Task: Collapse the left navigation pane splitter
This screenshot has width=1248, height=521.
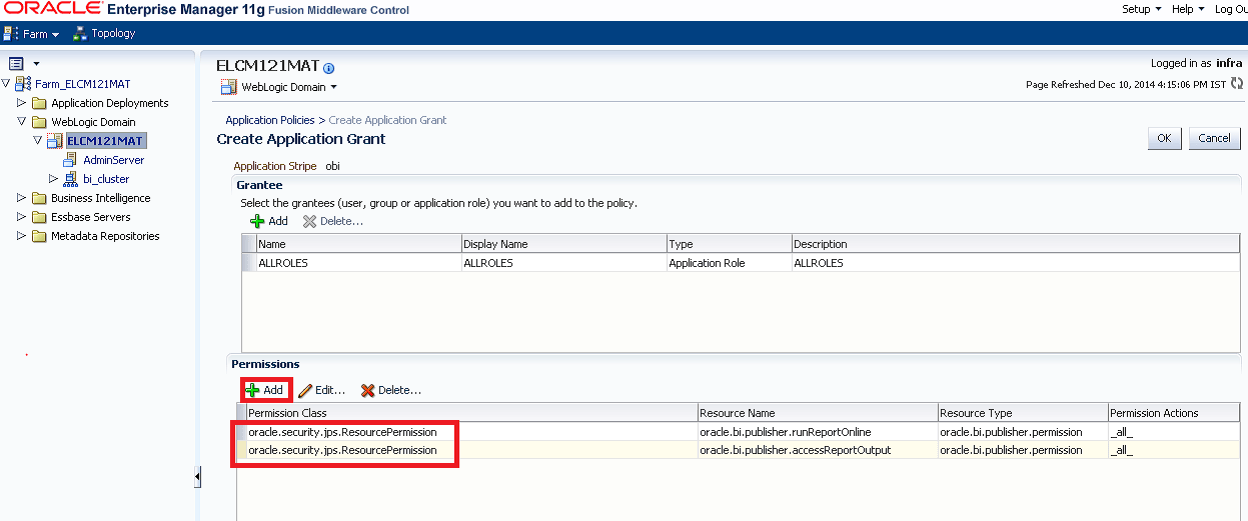Action: (197, 478)
